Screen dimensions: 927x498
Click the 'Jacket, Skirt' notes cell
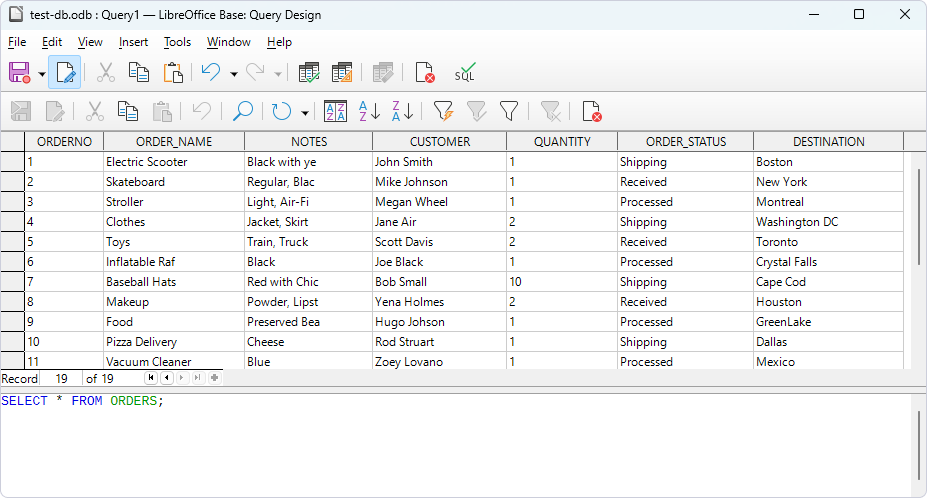309,222
